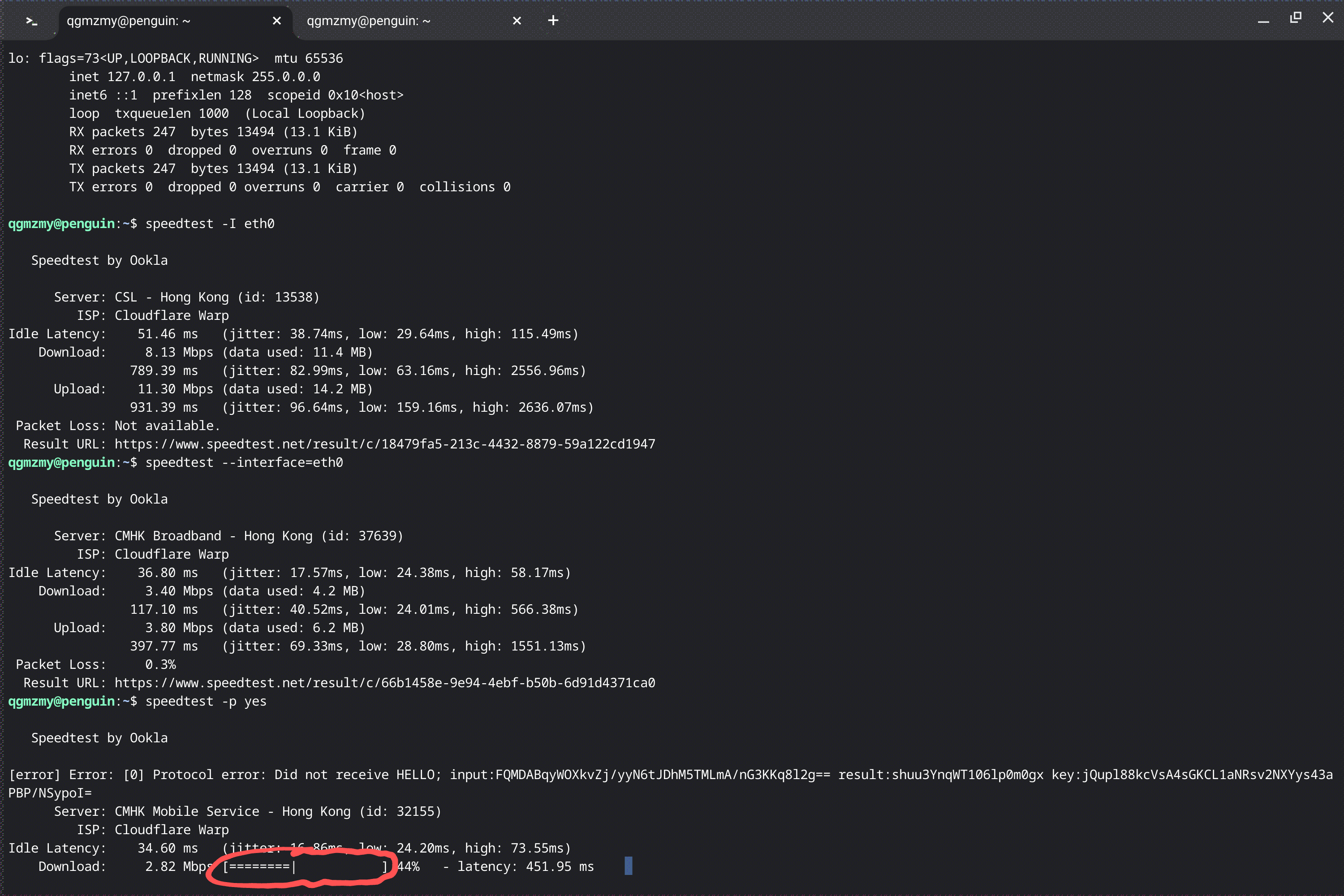The height and width of the screenshot is (896, 1344).
Task: Click the command 'speedtest --interface=eth0'
Action: 244,463
